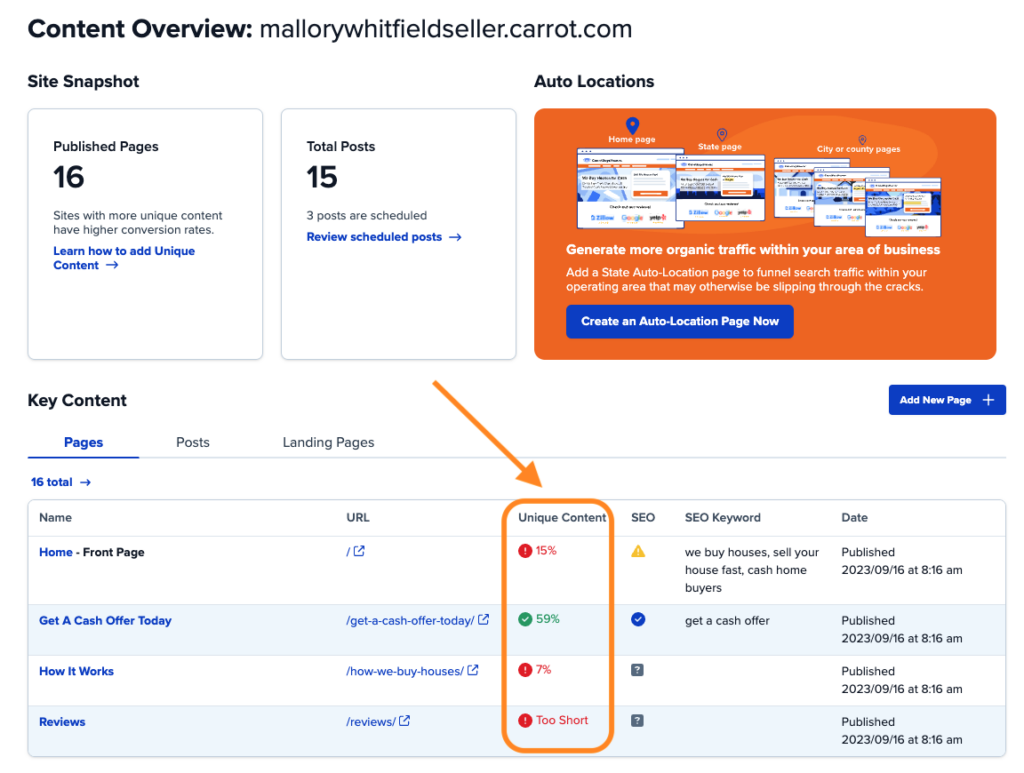Click arrow after Review scheduled posts
The height and width of the screenshot is (773, 1024).
click(455, 237)
